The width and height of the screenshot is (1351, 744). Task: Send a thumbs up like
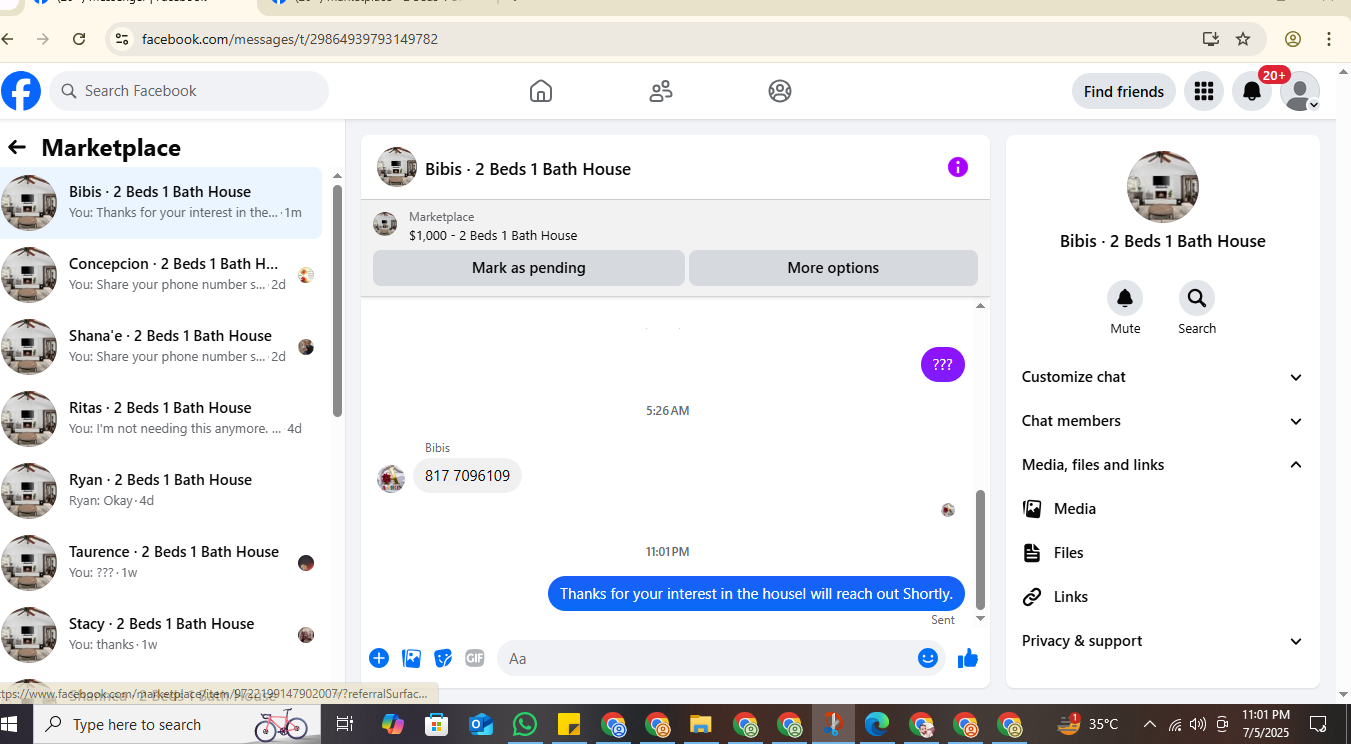968,658
